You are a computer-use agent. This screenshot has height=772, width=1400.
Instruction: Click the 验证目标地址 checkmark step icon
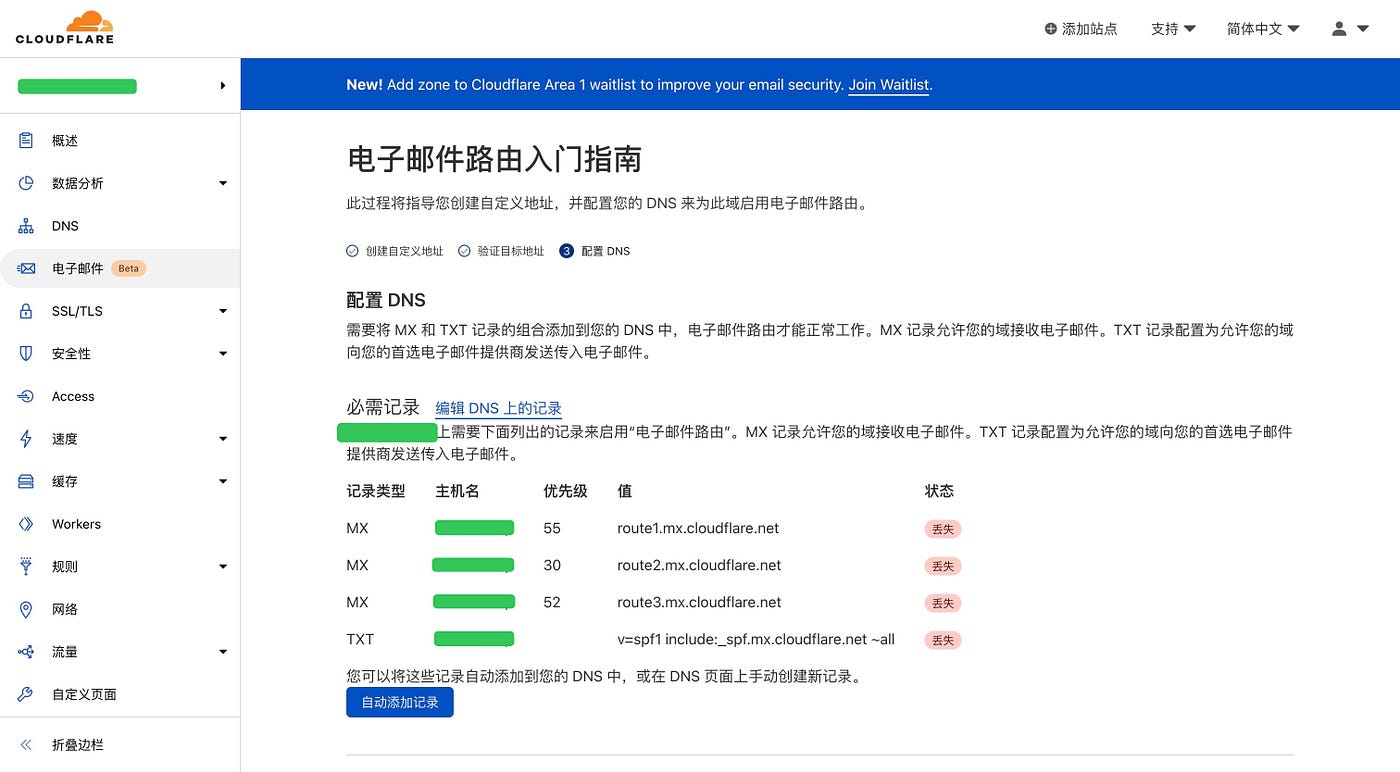[x=464, y=251]
